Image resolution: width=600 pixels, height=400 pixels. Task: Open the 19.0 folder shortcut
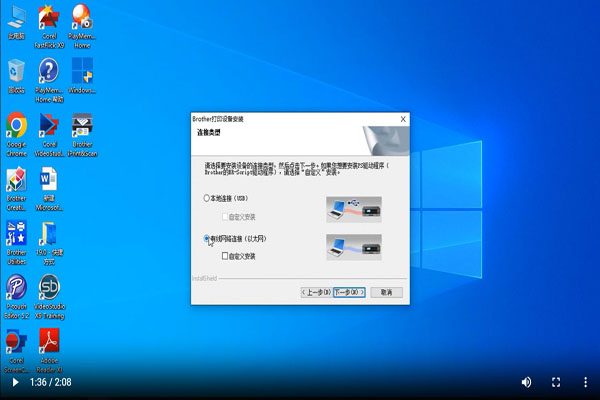click(x=49, y=243)
